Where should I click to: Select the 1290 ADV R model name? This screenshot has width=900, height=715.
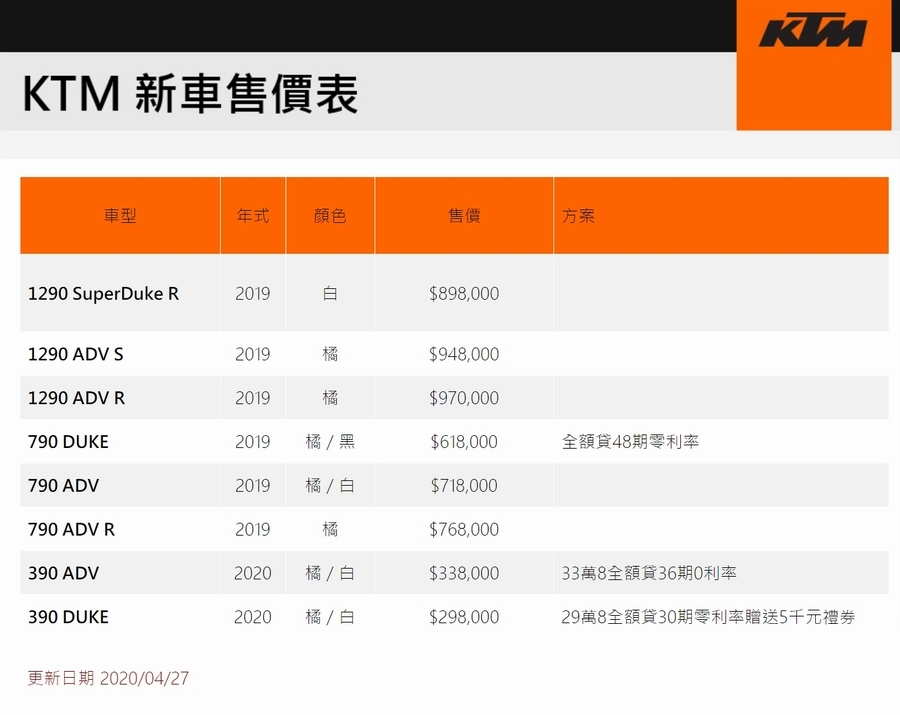coord(77,398)
